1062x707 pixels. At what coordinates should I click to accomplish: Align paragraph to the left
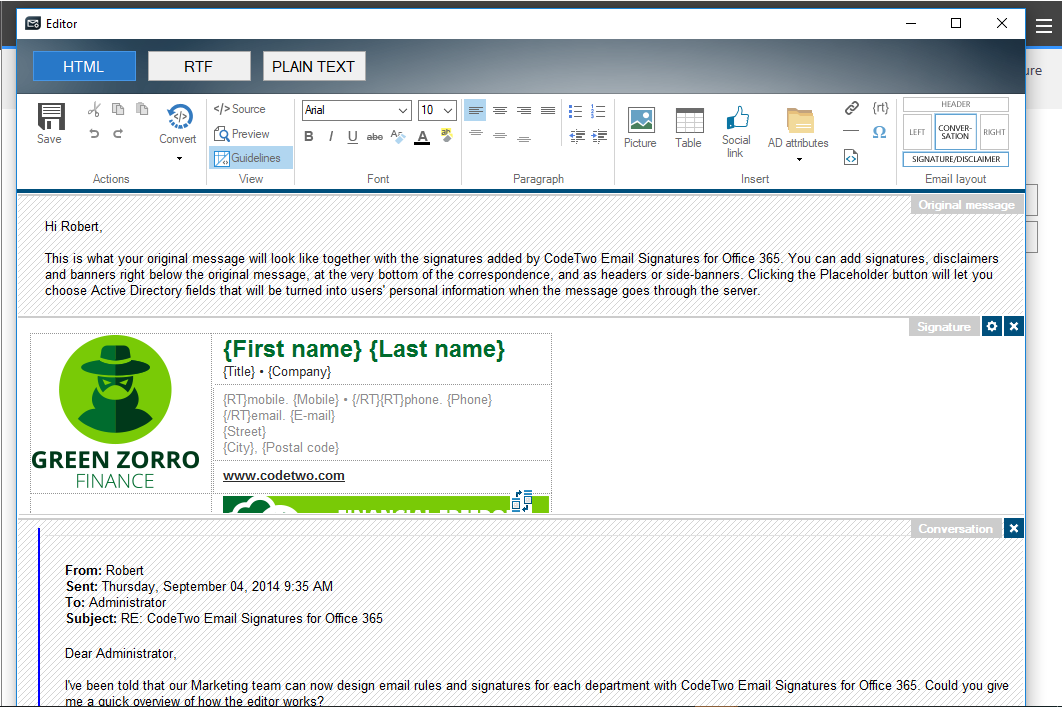pyautogui.click(x=475, y=110)
